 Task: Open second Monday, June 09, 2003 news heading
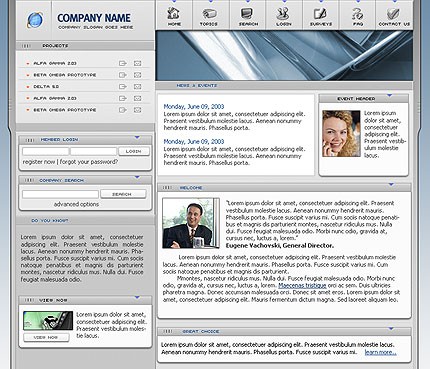[194, 142]
